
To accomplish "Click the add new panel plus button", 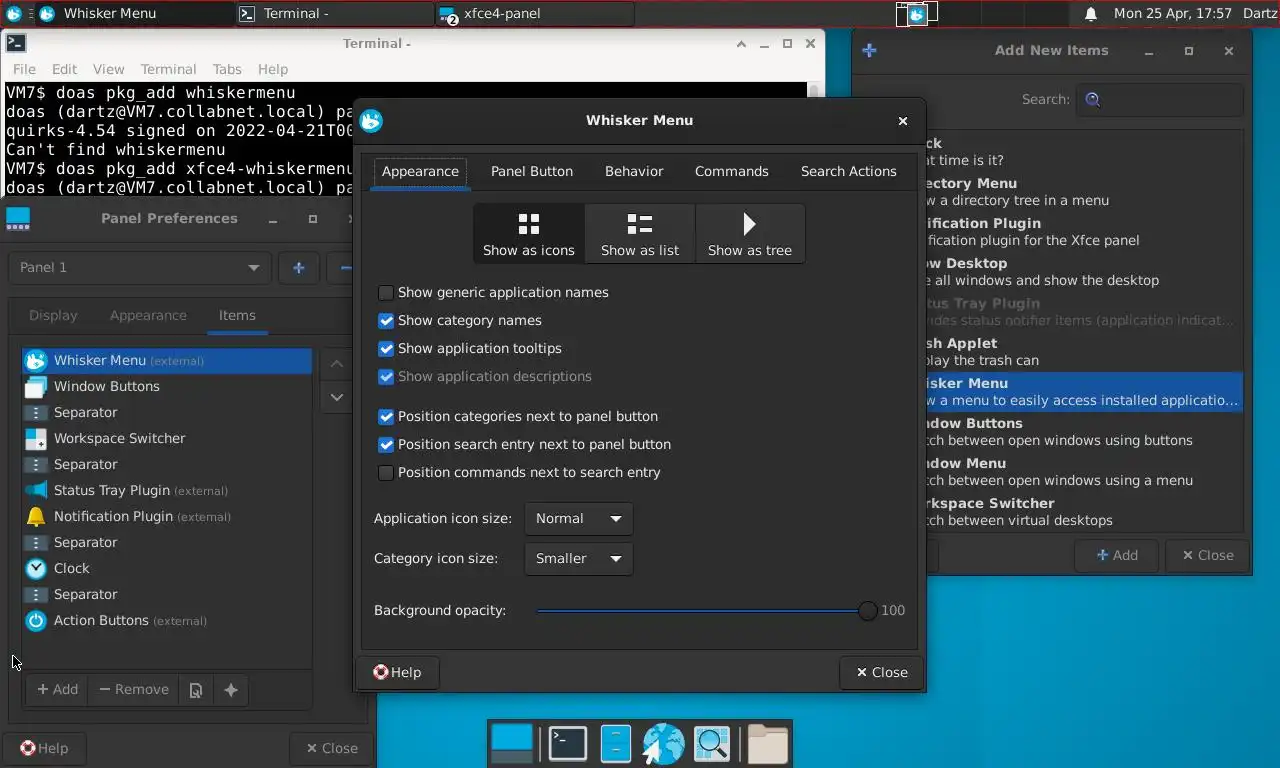I will click(x=298, y=267).
